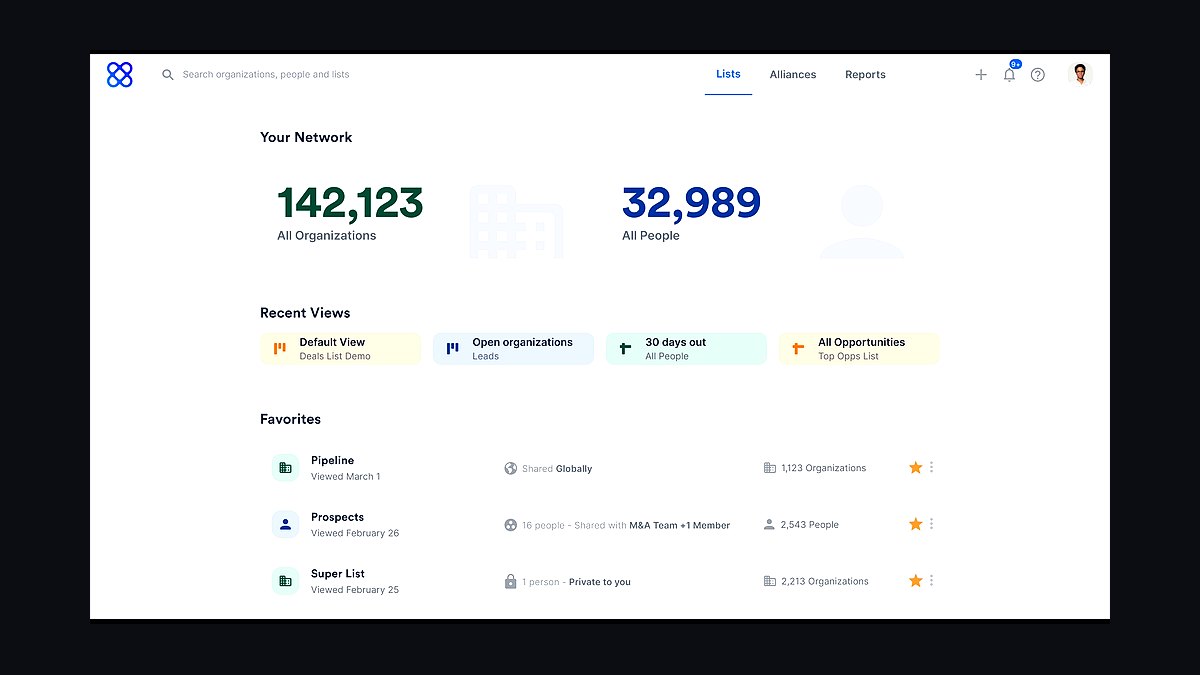Screen dimensions: 1200x675
Task: Click the group sharing icon in Prospects row
Action: pos(511,525)
